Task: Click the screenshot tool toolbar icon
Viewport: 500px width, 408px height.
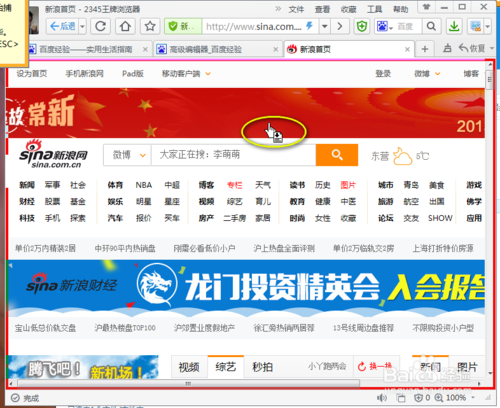Action: [476, 26]
